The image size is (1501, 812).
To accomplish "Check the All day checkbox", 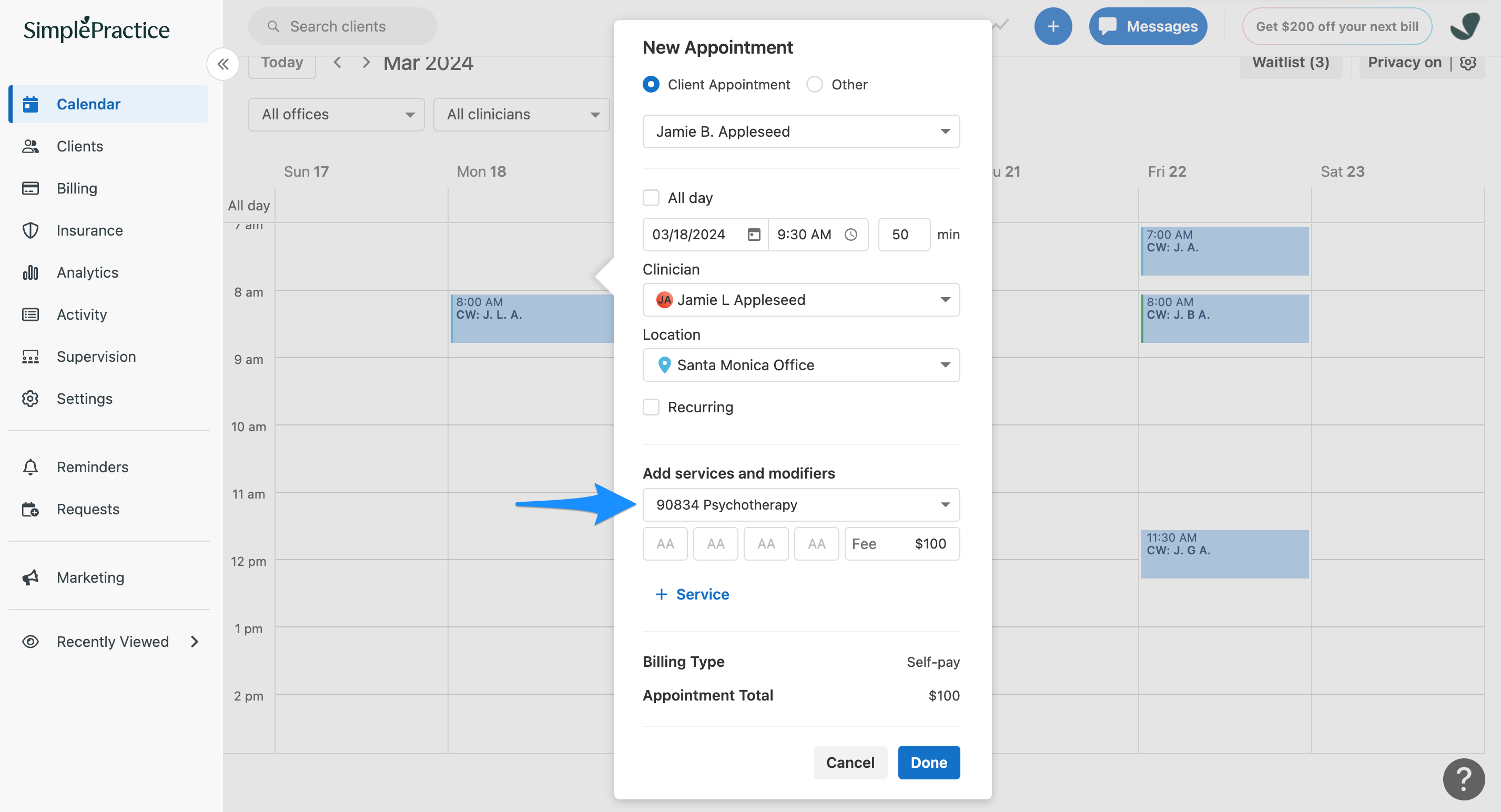I will (x=651, y=197).
